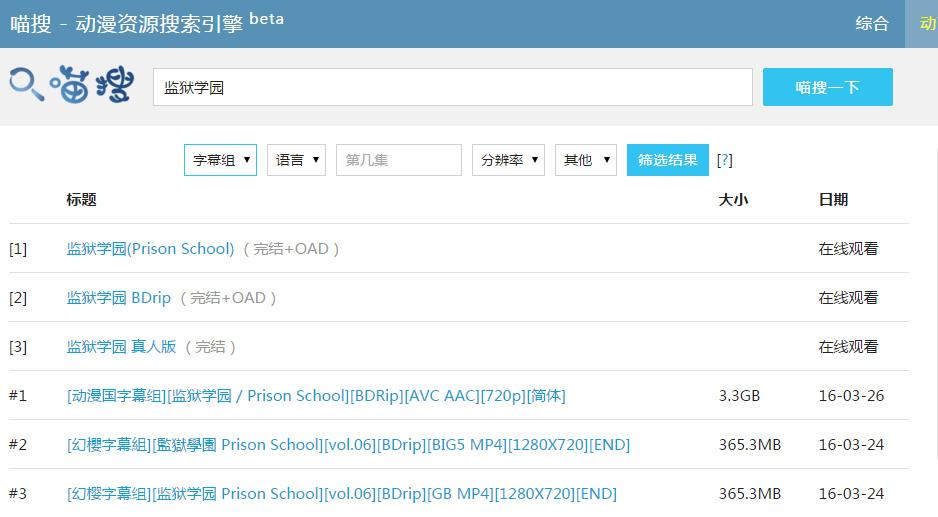This screenshot has height=517, width=938.
Task: Open 动漫国字幕组 Prison School 720p 简体 link
Action: click(316, 396)
